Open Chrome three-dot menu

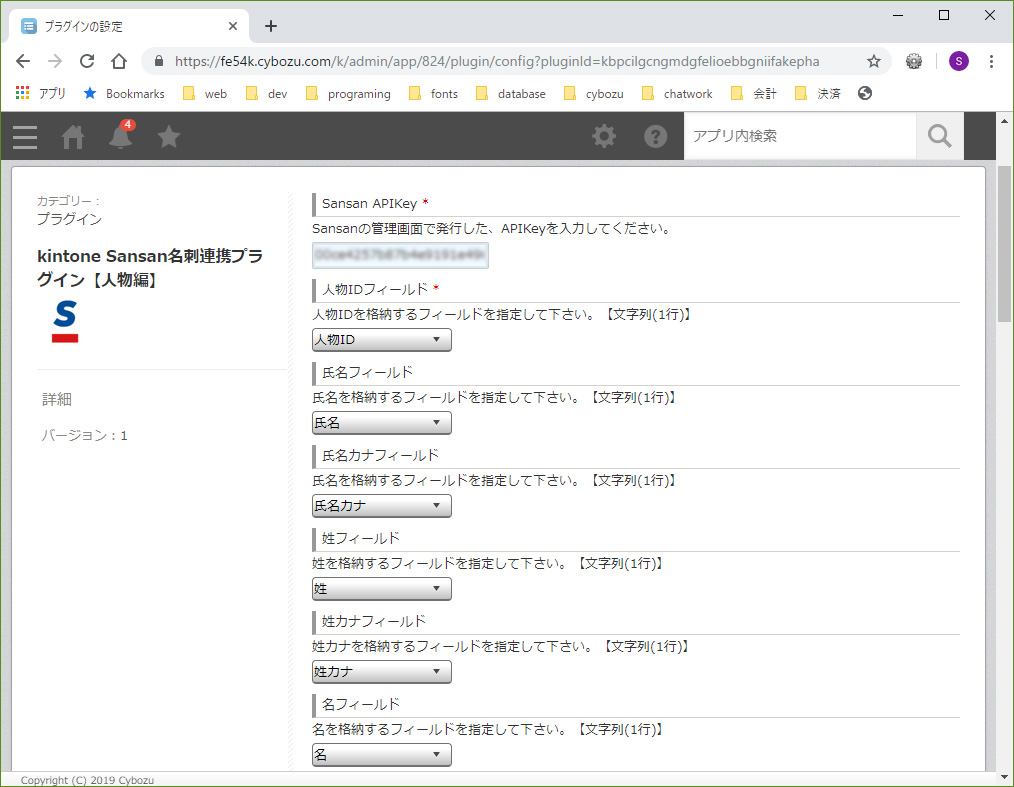991,61
